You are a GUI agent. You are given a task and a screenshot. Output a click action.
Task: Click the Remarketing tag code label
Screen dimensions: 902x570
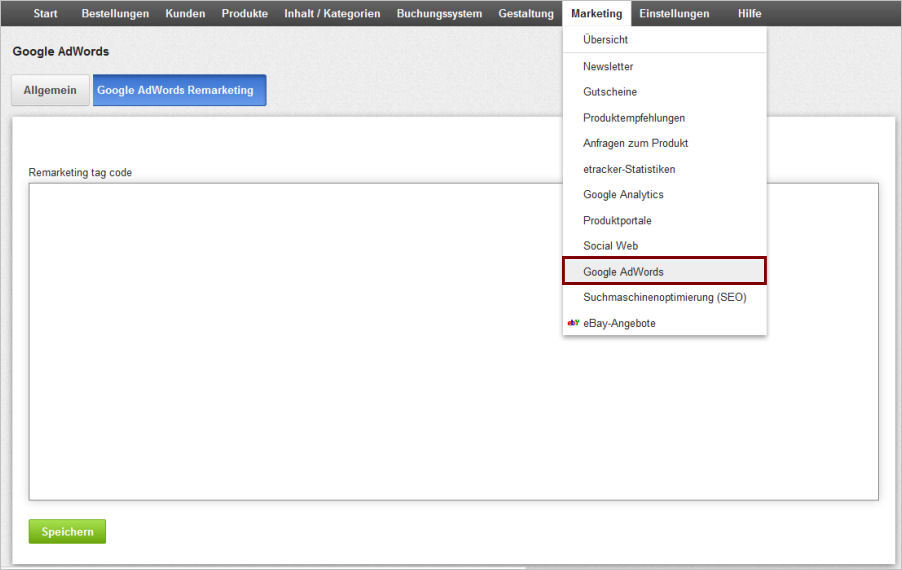tap(80, 172)
